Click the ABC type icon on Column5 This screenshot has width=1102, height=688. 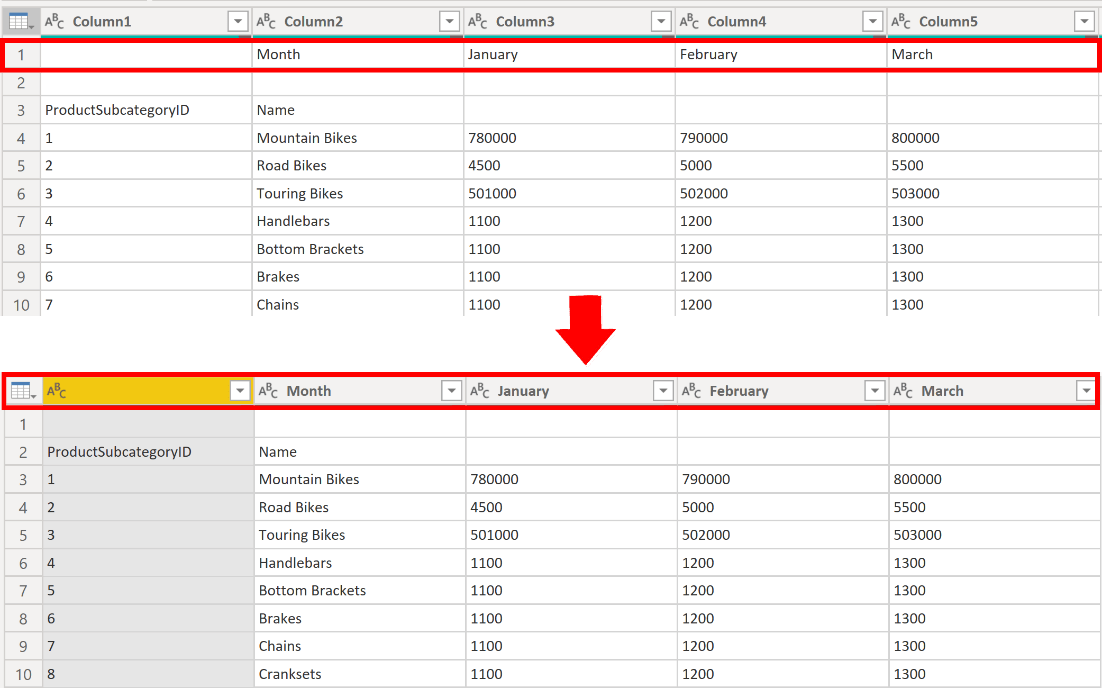[x=901, y=21]
